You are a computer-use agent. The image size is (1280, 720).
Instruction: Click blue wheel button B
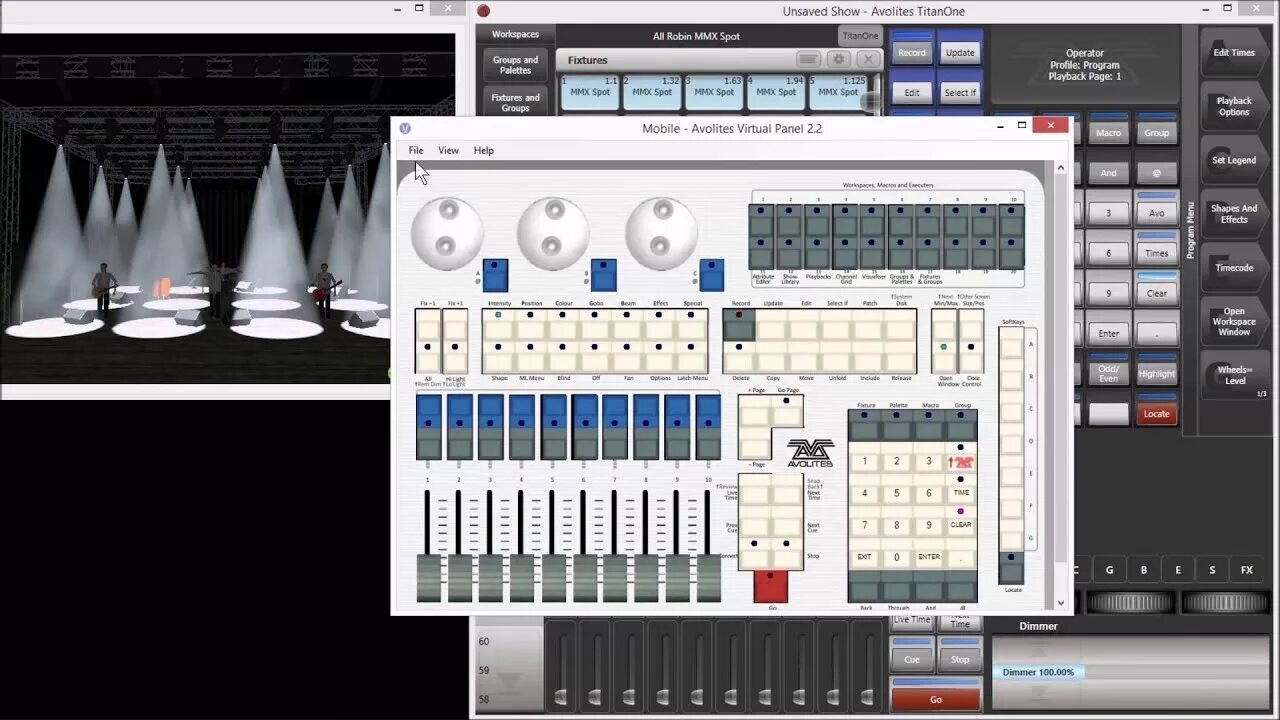pyautogui.click(x=603, y=275)
